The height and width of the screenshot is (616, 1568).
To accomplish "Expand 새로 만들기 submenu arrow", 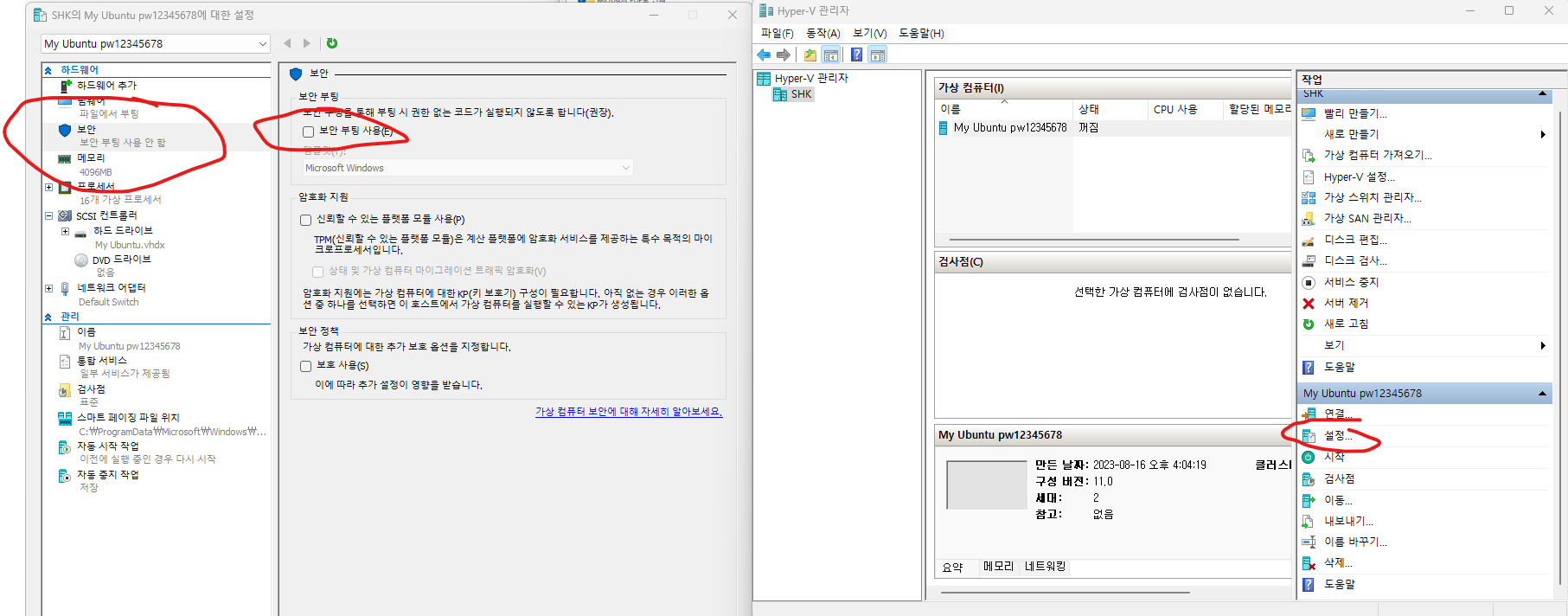I will (x=1543, y=134).
